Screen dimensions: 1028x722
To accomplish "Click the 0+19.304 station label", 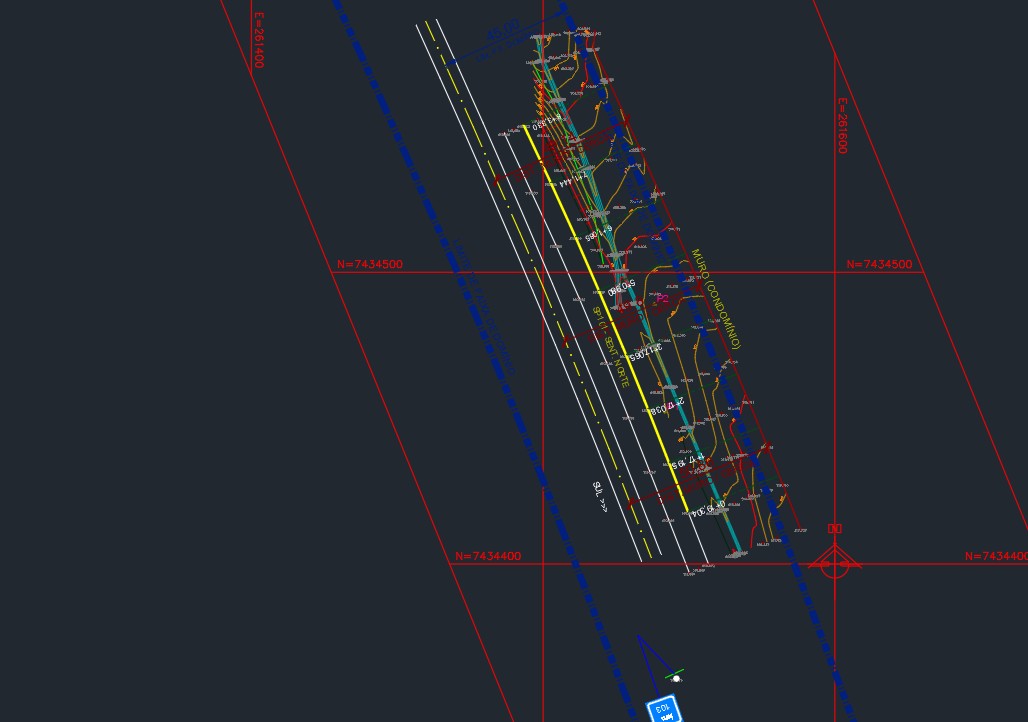I will tap(708, 510).
